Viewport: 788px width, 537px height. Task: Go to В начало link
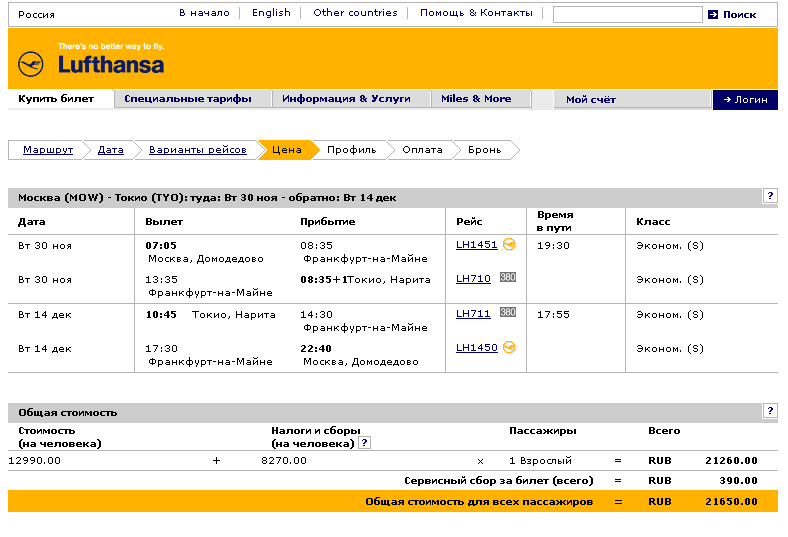pyautogui.click(x=204, y=13)
